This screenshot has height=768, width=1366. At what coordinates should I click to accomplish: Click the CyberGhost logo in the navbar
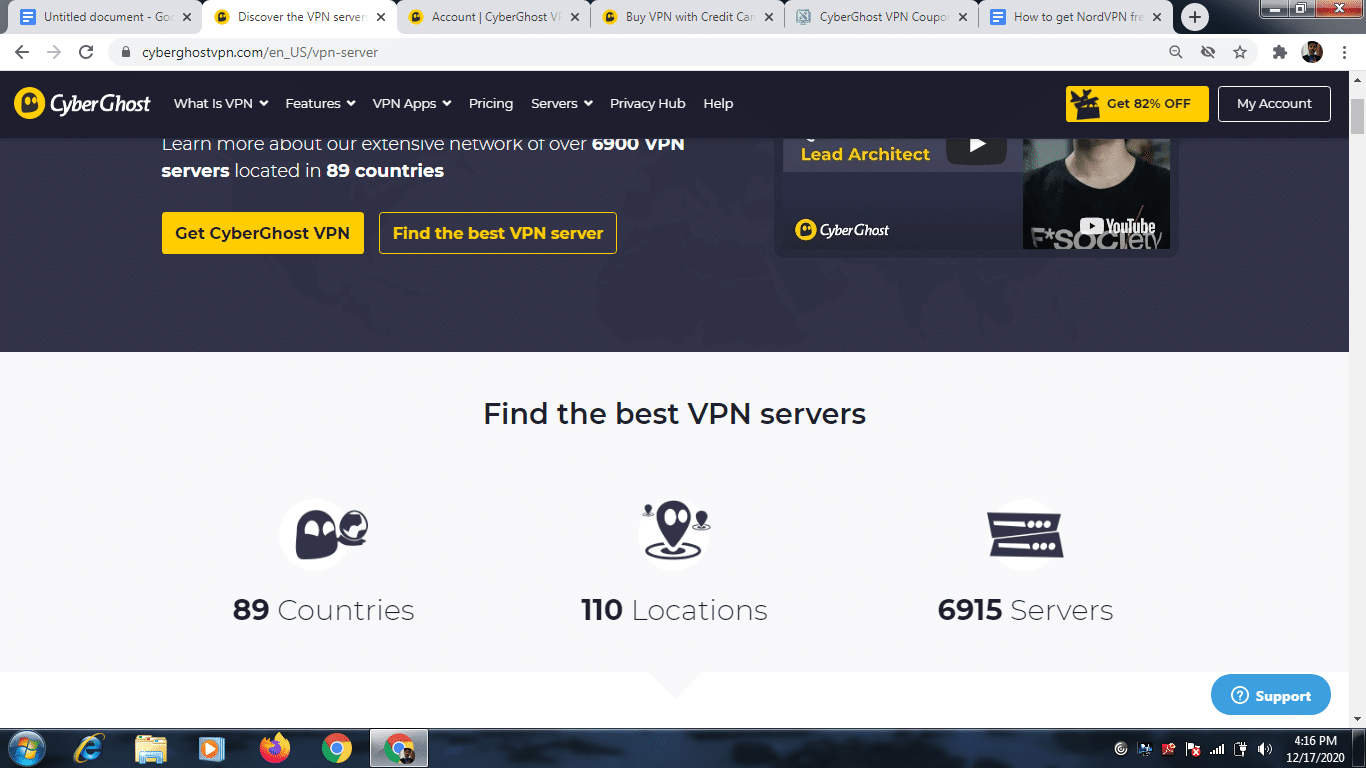point(82,103)
